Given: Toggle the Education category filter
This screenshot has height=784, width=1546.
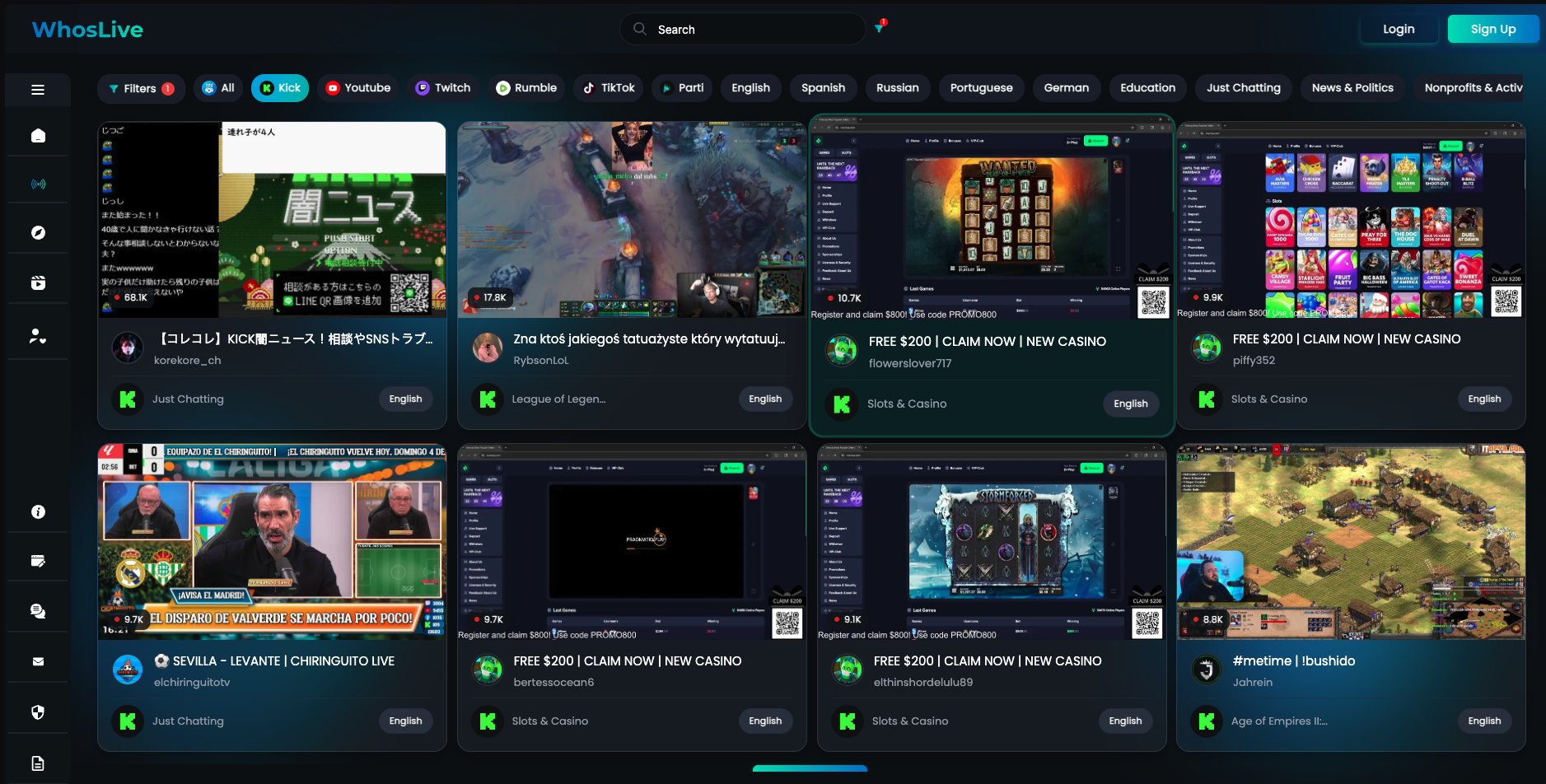Looking at the screenshot, I should click(1148, 88).
